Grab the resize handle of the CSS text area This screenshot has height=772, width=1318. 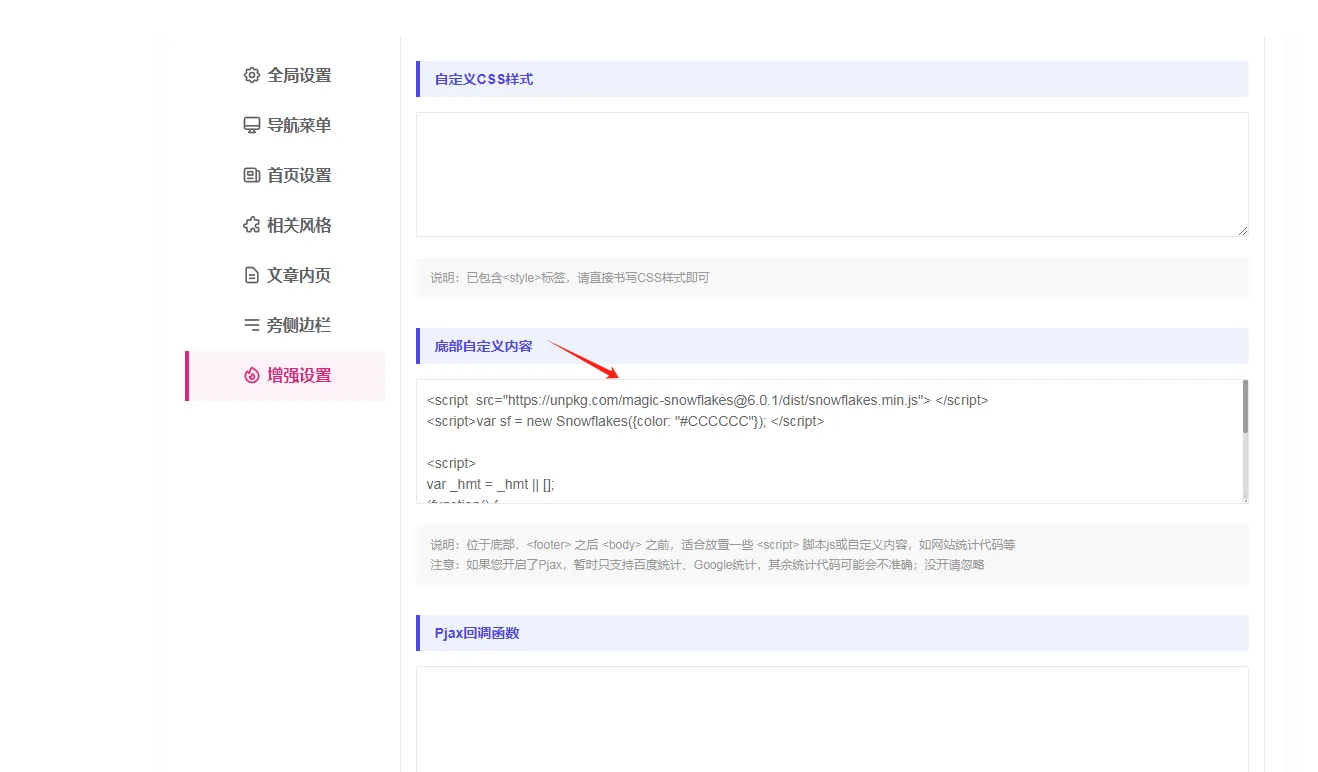click(x=1243, y=231)
